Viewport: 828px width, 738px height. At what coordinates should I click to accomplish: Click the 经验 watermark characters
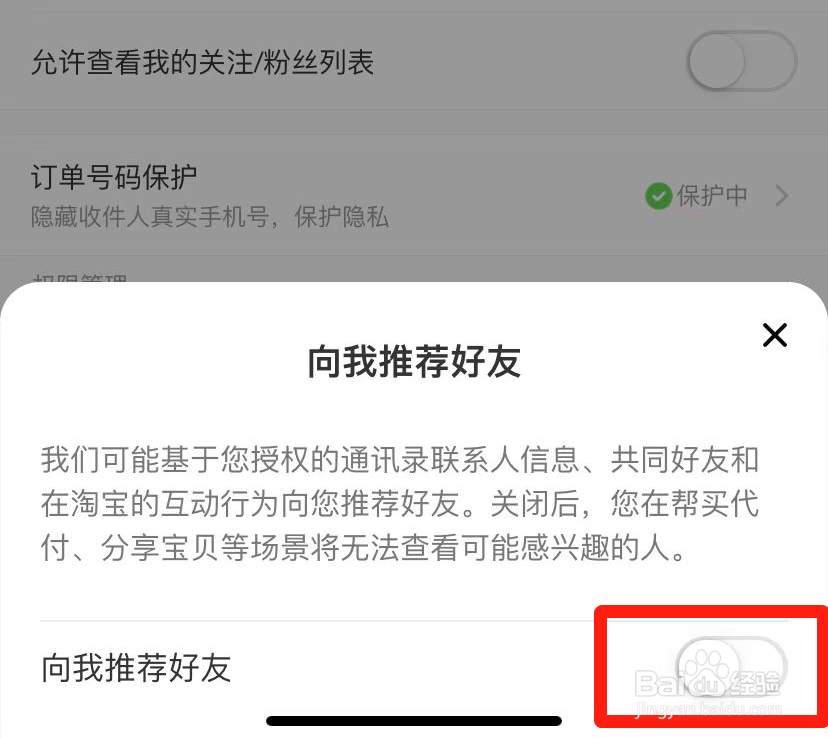tap(757, 683)
